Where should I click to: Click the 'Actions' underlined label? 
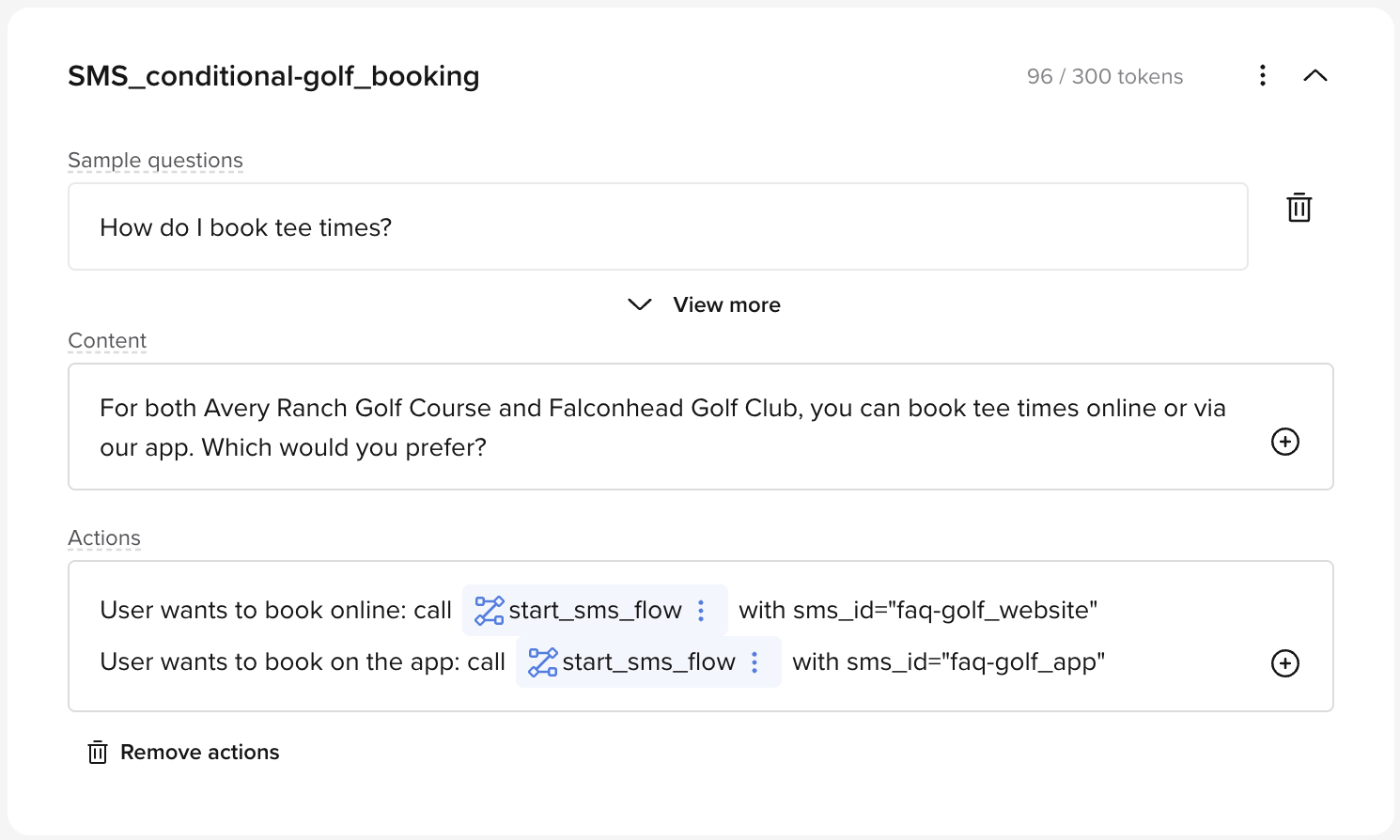pyautogui.click(x=104, y=538)
